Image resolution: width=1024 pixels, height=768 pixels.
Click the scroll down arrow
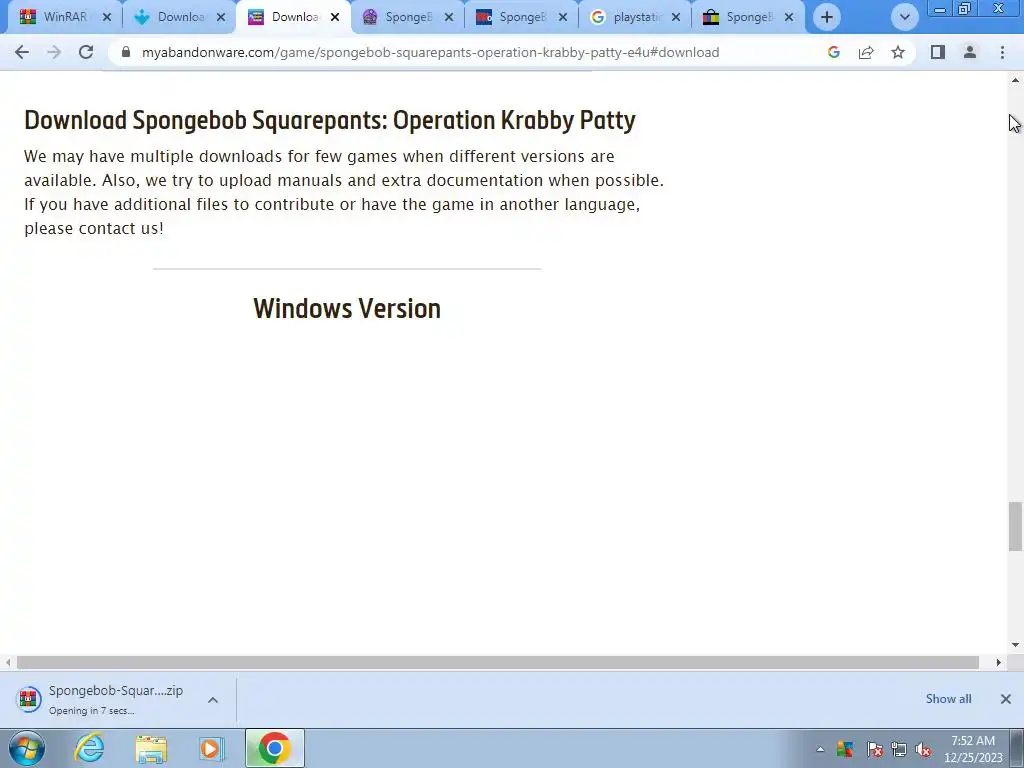pos(1015,645)
